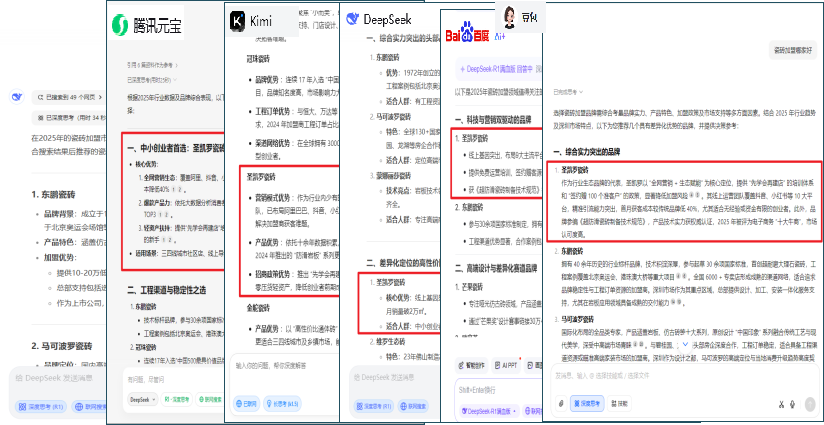Viewport: 824px width, 425px height.
Task: Click Kimi heading 冠珠瓷砖
Action: click(261, 60)
